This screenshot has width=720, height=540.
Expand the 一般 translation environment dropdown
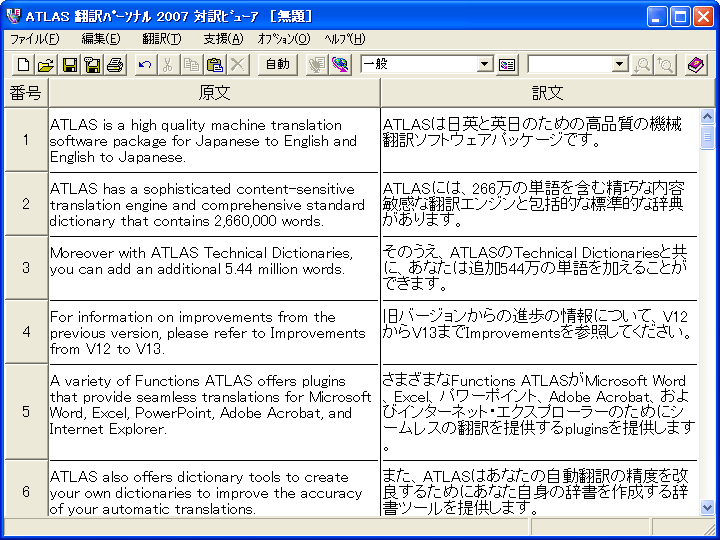coord(484,65)
